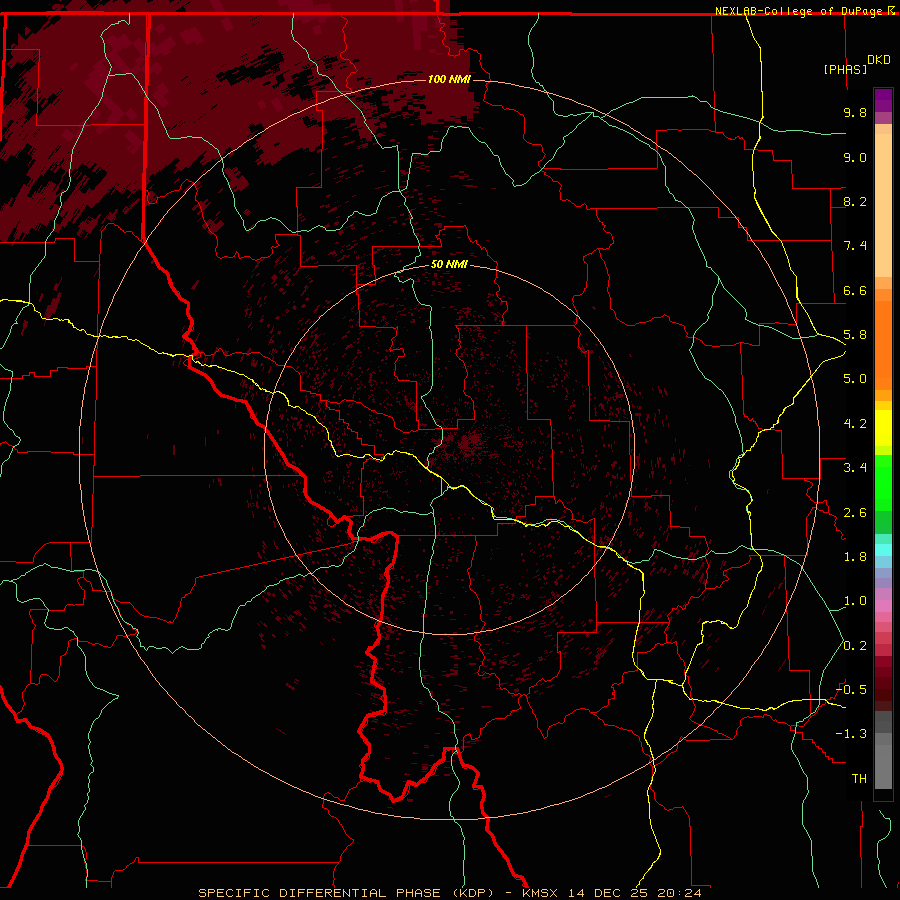Click the 1.8 color scale value
Screen dimensions: 900x900
coord(855,557)
